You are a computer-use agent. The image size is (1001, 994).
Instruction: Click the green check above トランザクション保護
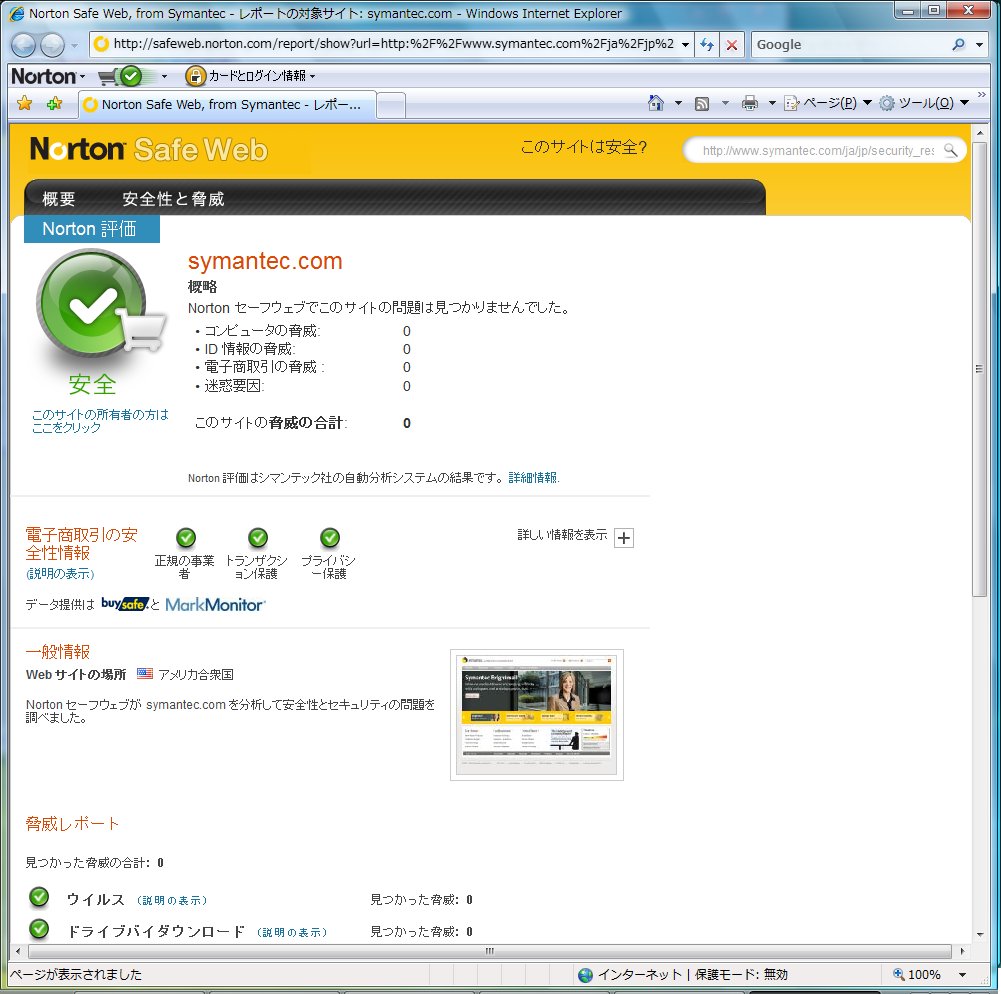point(258,538)
